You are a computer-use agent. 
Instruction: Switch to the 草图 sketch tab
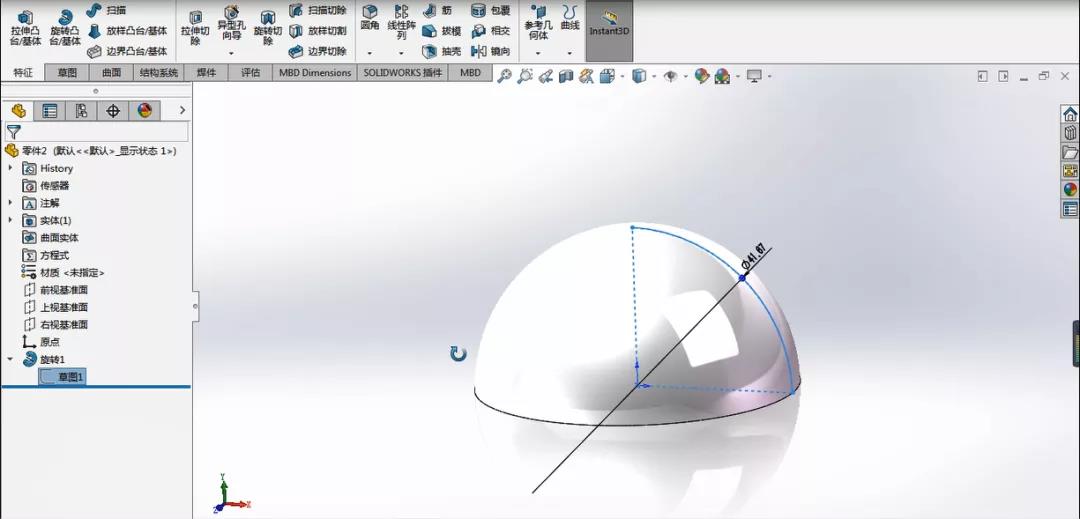[67, 72]
